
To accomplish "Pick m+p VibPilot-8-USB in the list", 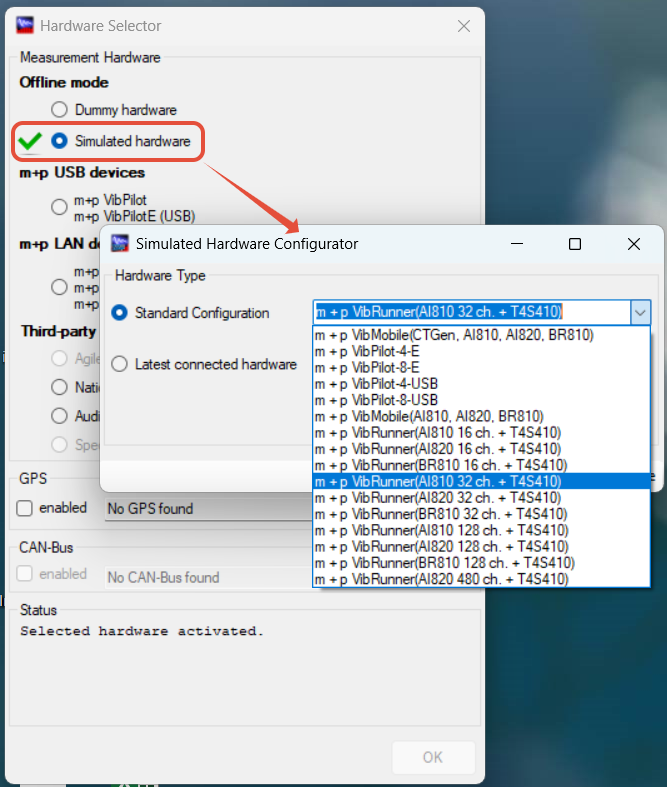I will coord(481,400).
